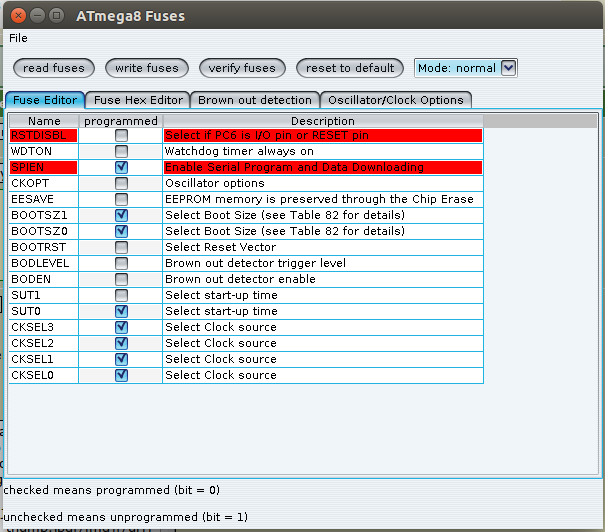
Task: Click the write fuses button
Action: pyautogui.click(x=147, y=68)
